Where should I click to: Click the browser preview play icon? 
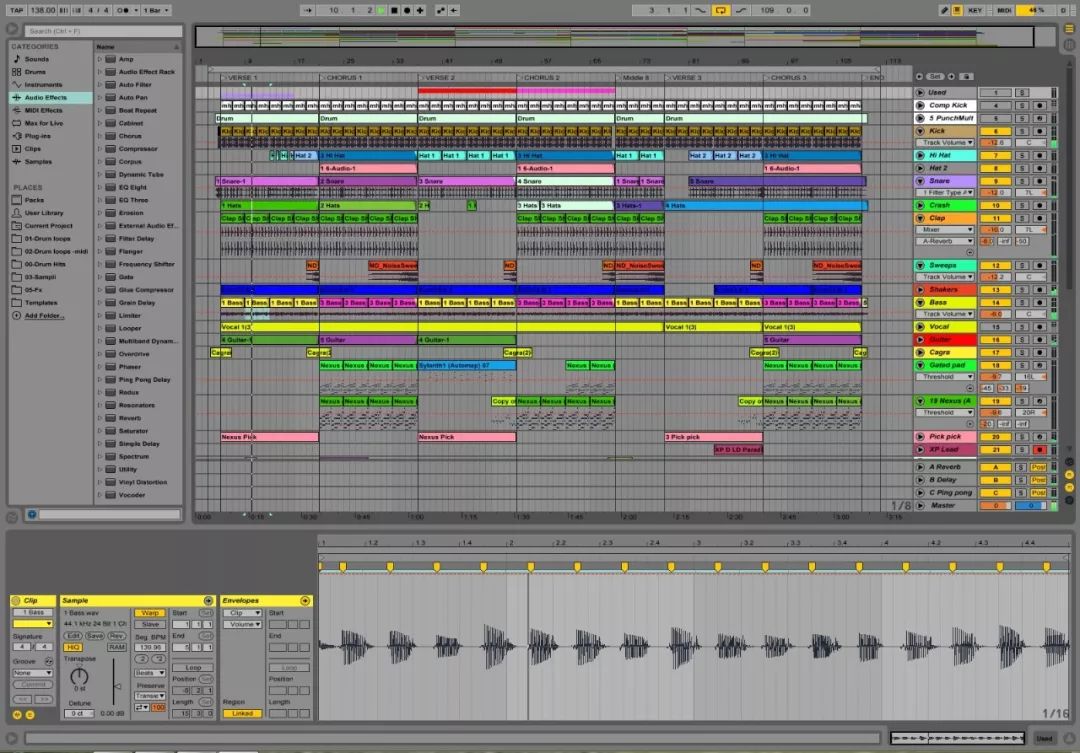point(31,514)
